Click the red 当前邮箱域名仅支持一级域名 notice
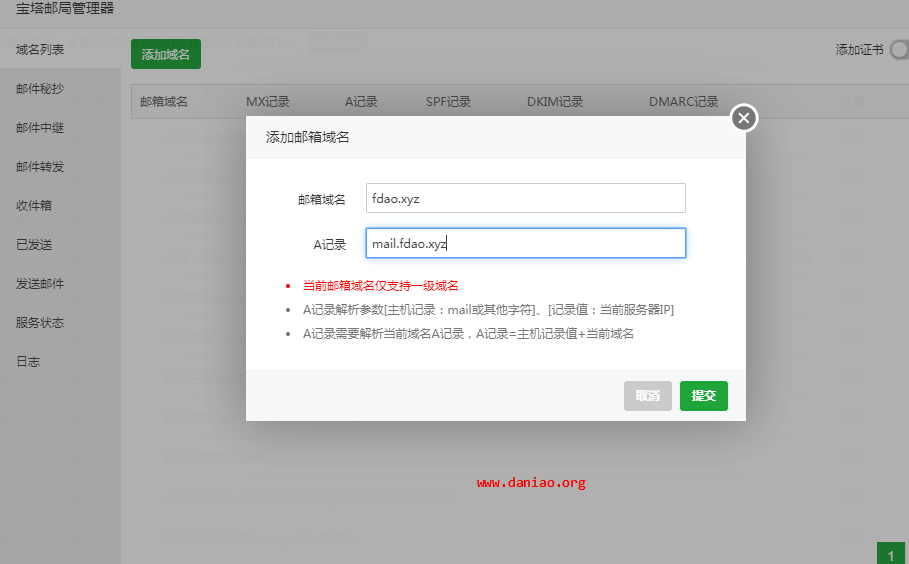 380,285
